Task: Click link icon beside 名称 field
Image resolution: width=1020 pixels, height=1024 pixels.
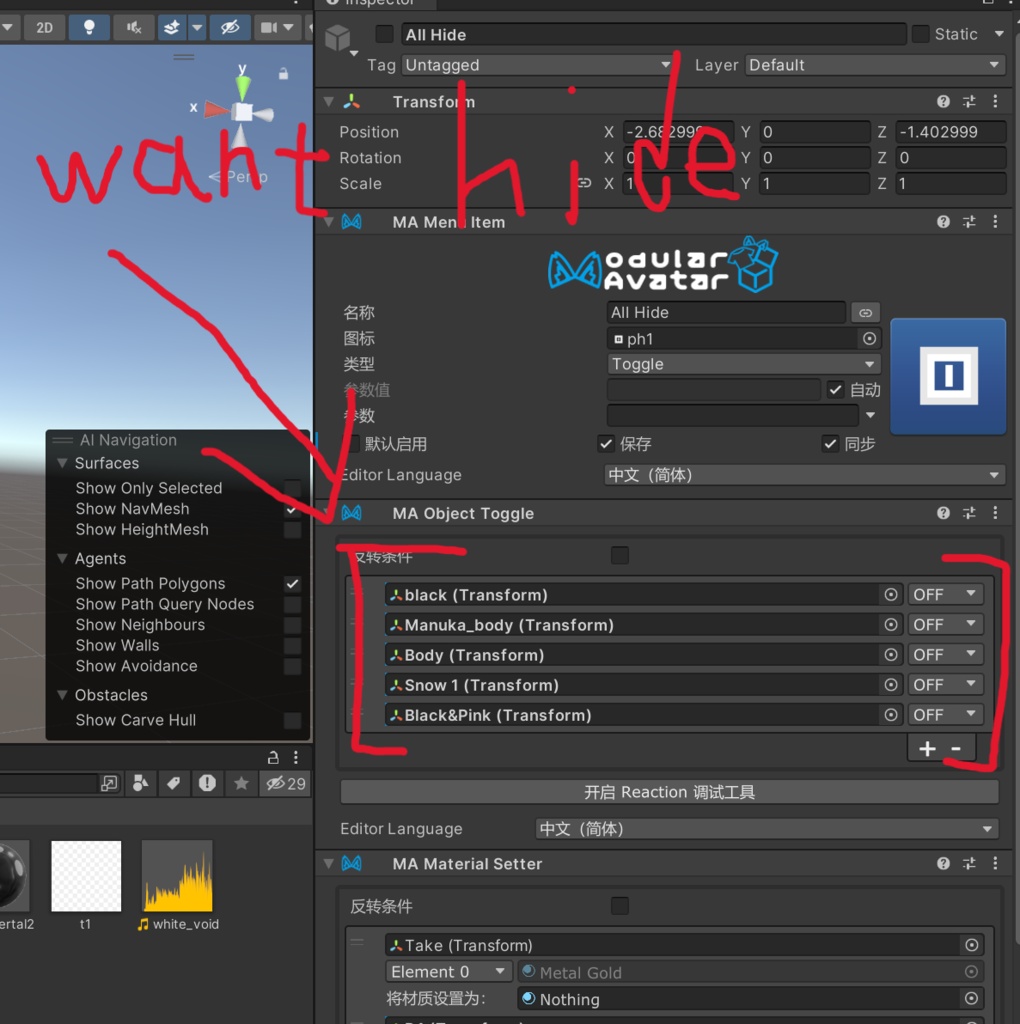Action: (865, 313)
